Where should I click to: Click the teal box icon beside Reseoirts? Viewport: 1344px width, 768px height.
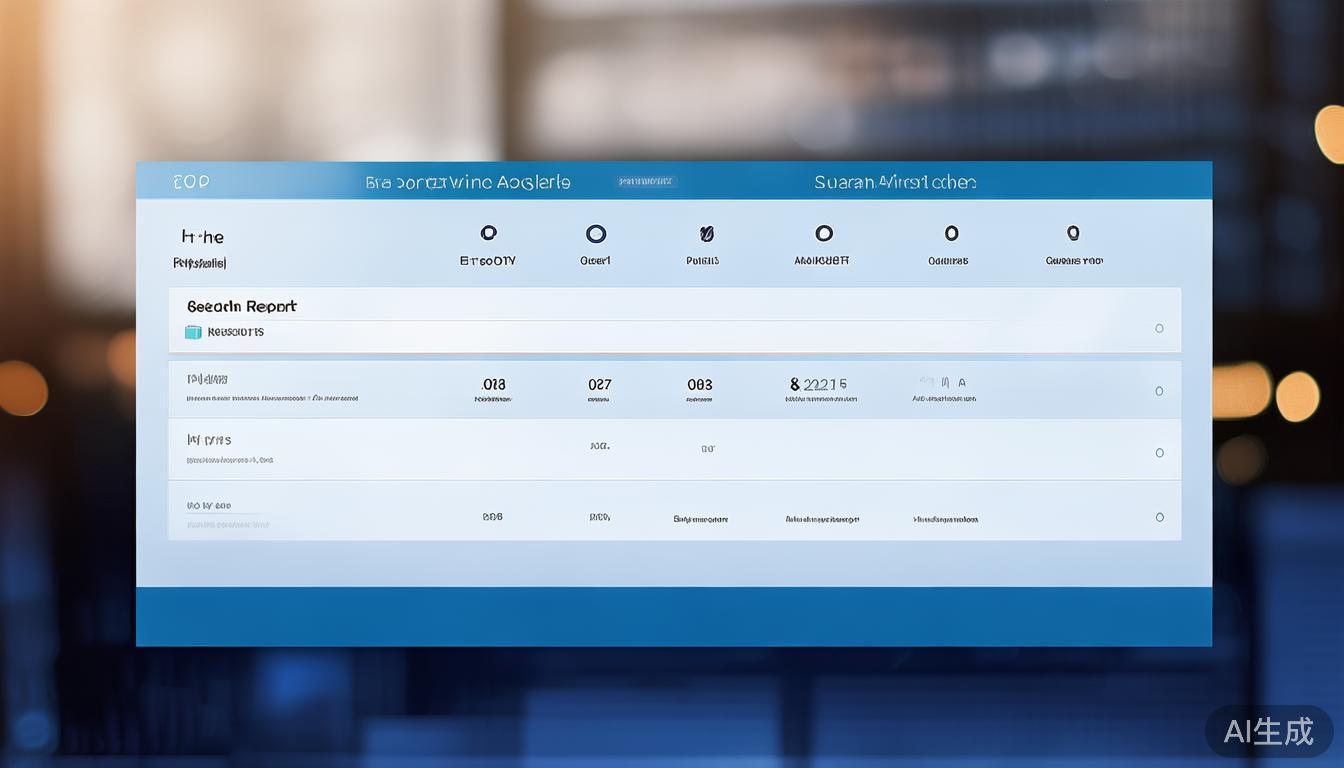click(x=193, y=332)
